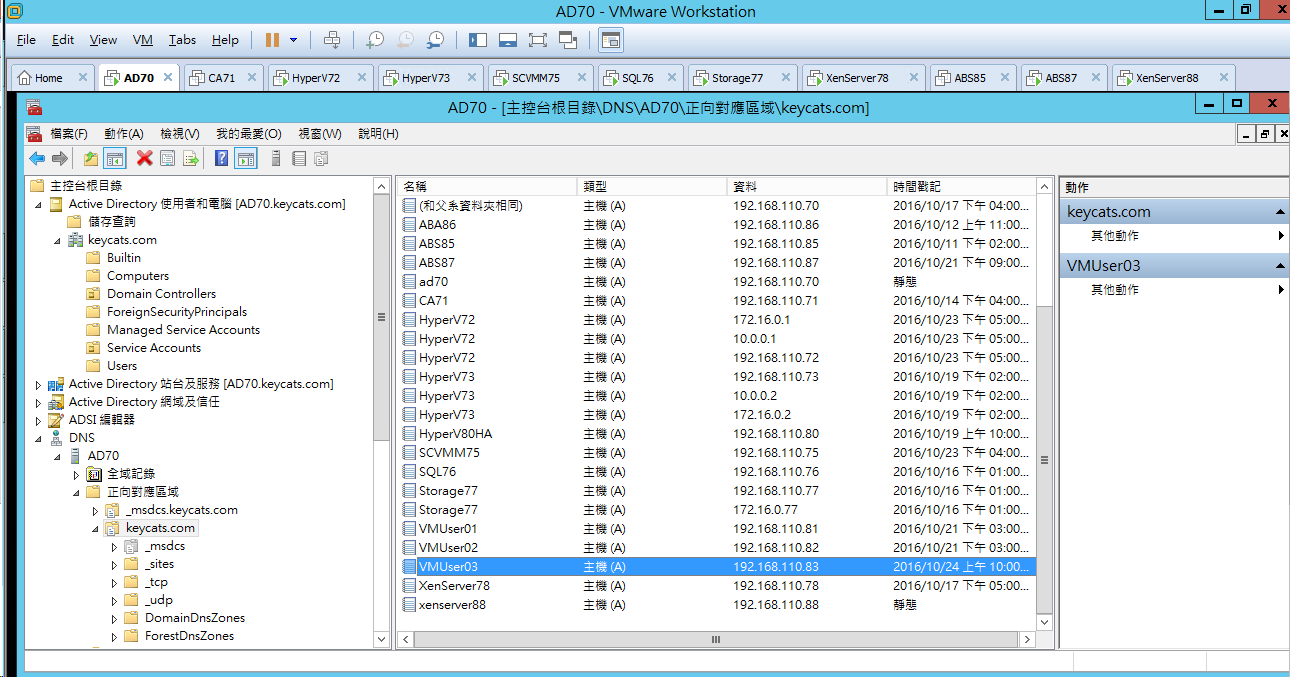Open the blue Help question mark icon
This screenshot has height=677, width=1290.
222,158
